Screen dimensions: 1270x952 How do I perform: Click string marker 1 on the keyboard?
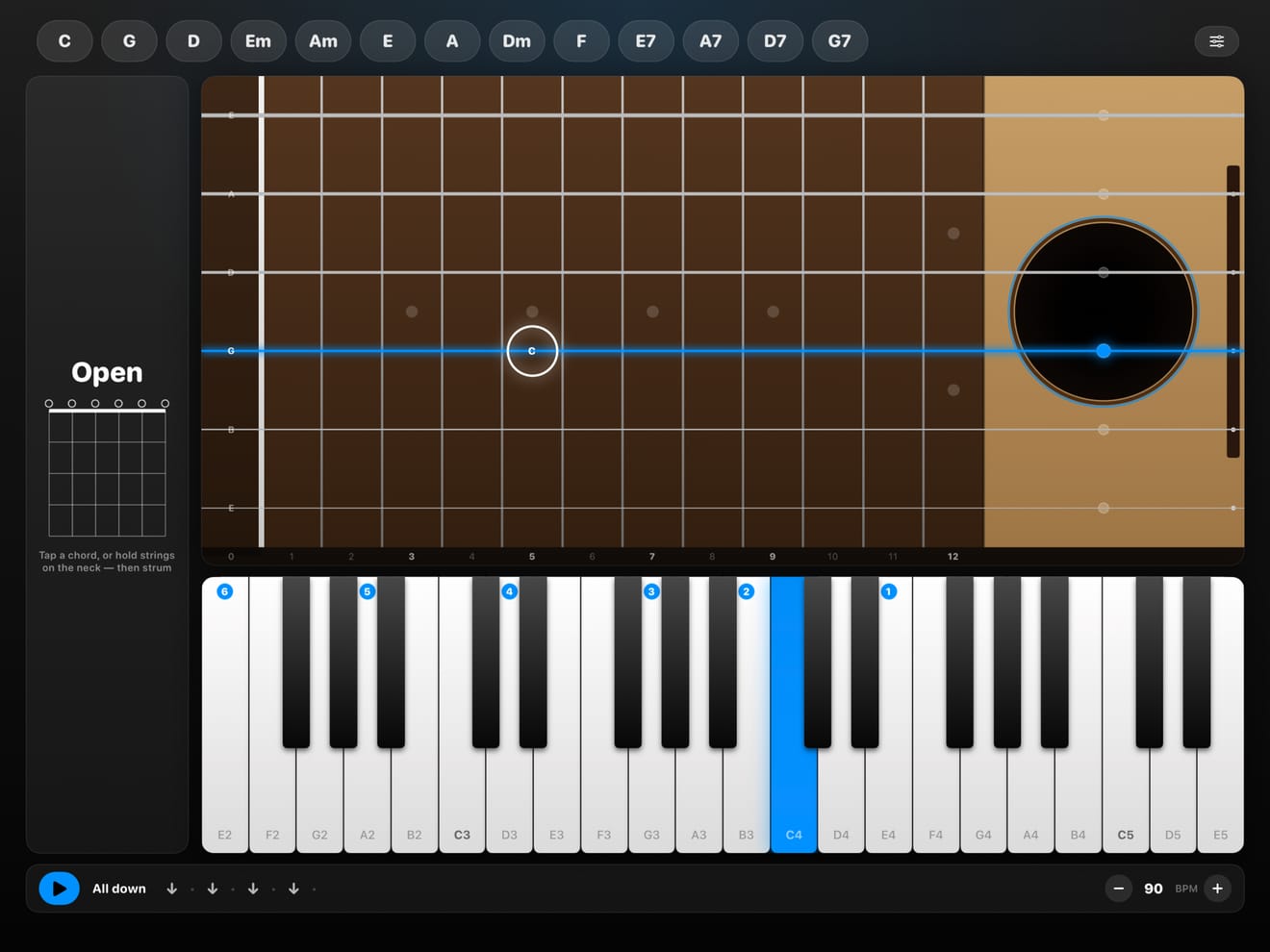pyautogui.click(x=889, y=591)
